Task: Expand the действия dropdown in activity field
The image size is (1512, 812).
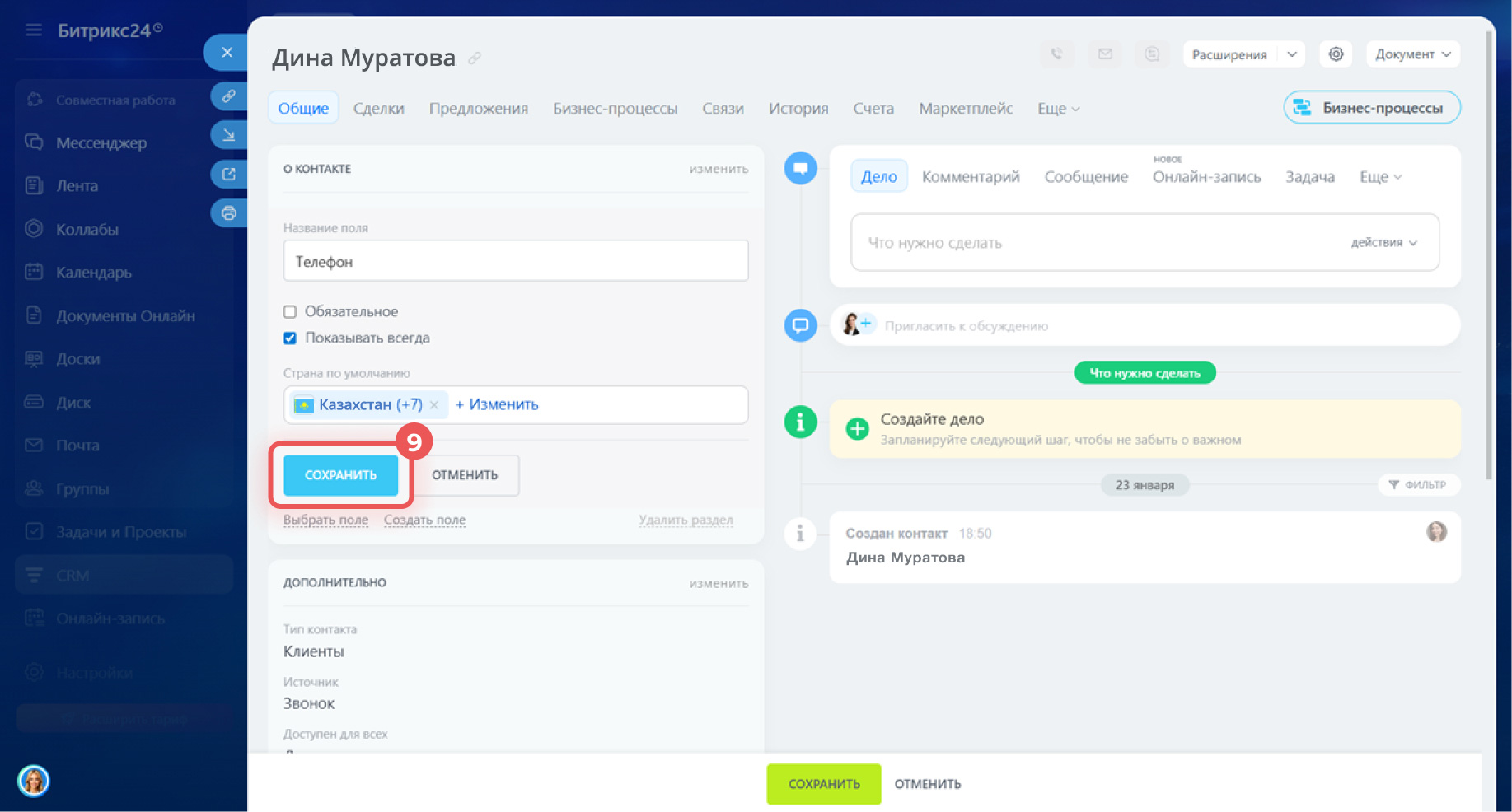Action: (1383, 243)
